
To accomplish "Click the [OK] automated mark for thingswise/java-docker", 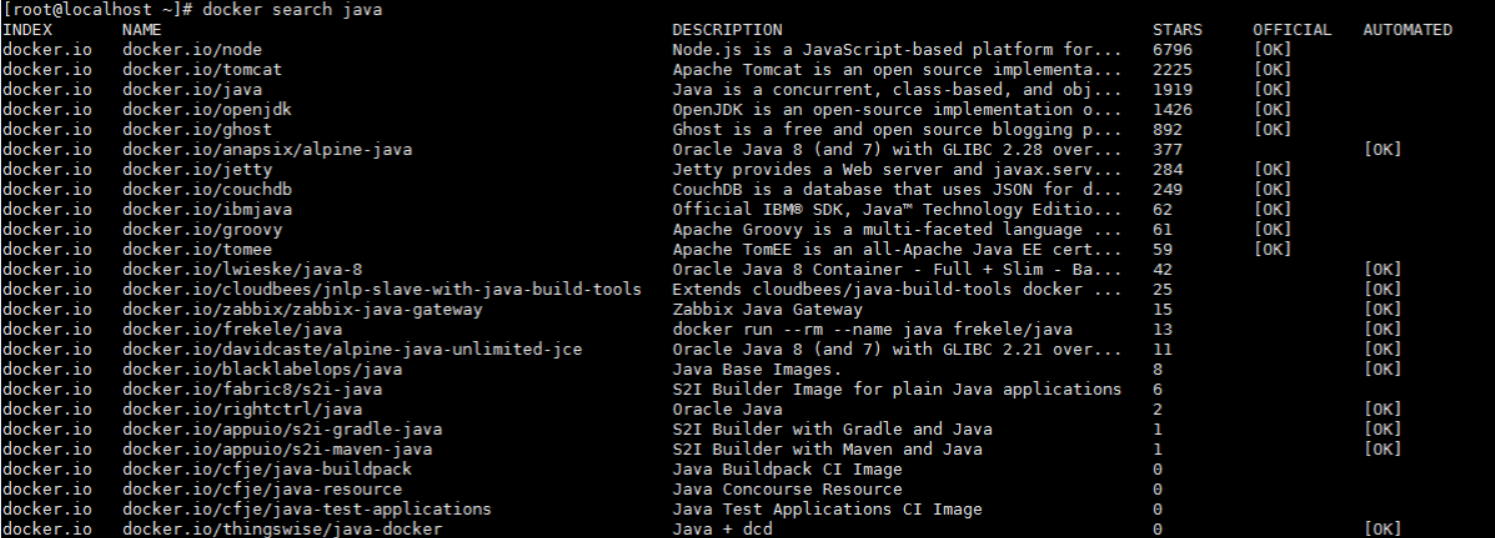I will (x=1382, y=529).
